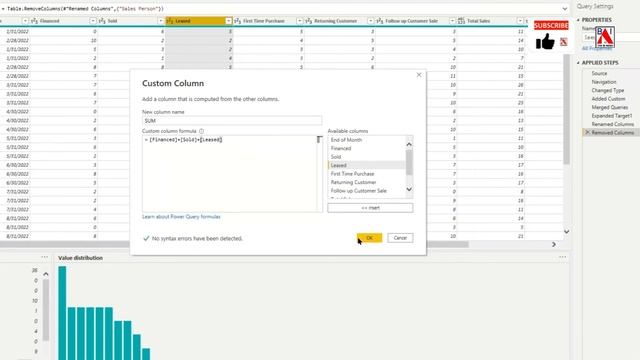Select Financed in Available columns list
The width and height of the screenshot is (640, 360).
point(341,149)
